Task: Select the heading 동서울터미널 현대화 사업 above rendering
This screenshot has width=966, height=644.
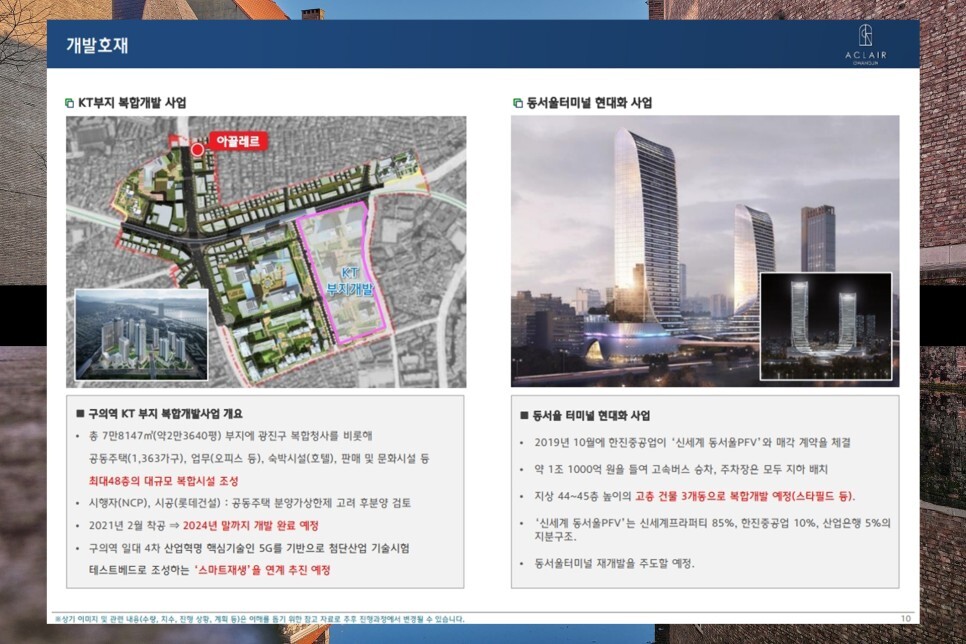Action: [589, 103]
